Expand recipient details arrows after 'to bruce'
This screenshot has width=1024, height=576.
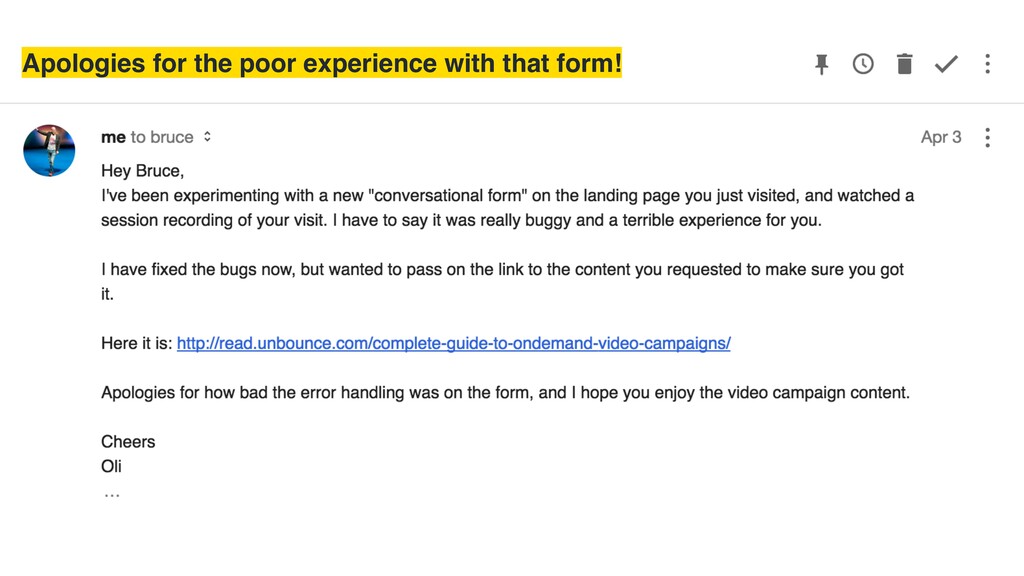207,136
